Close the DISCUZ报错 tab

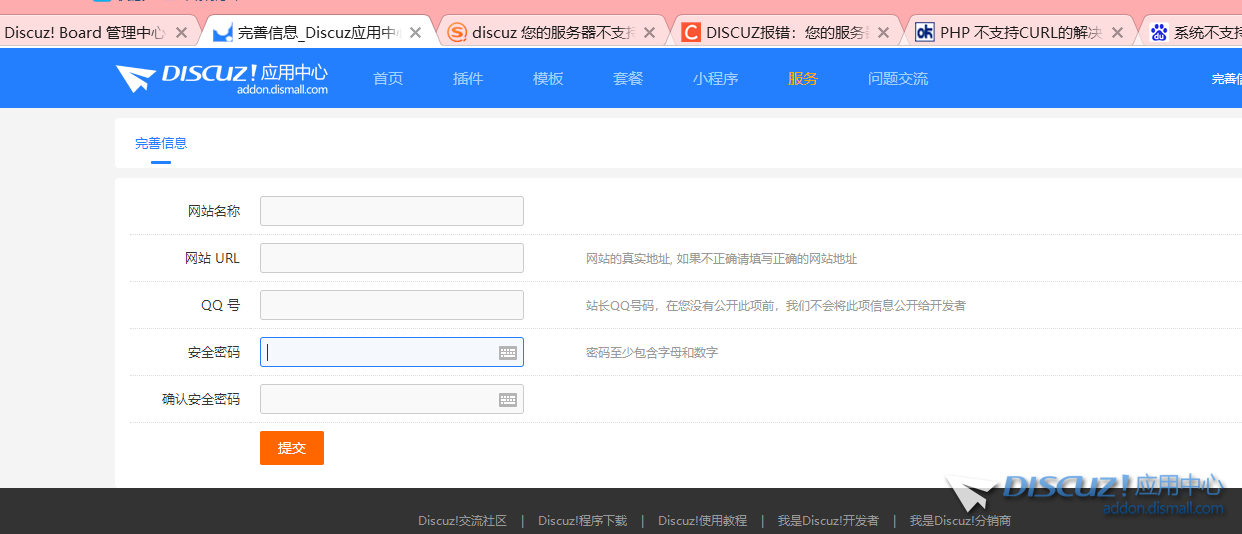(x=883, y=32)
